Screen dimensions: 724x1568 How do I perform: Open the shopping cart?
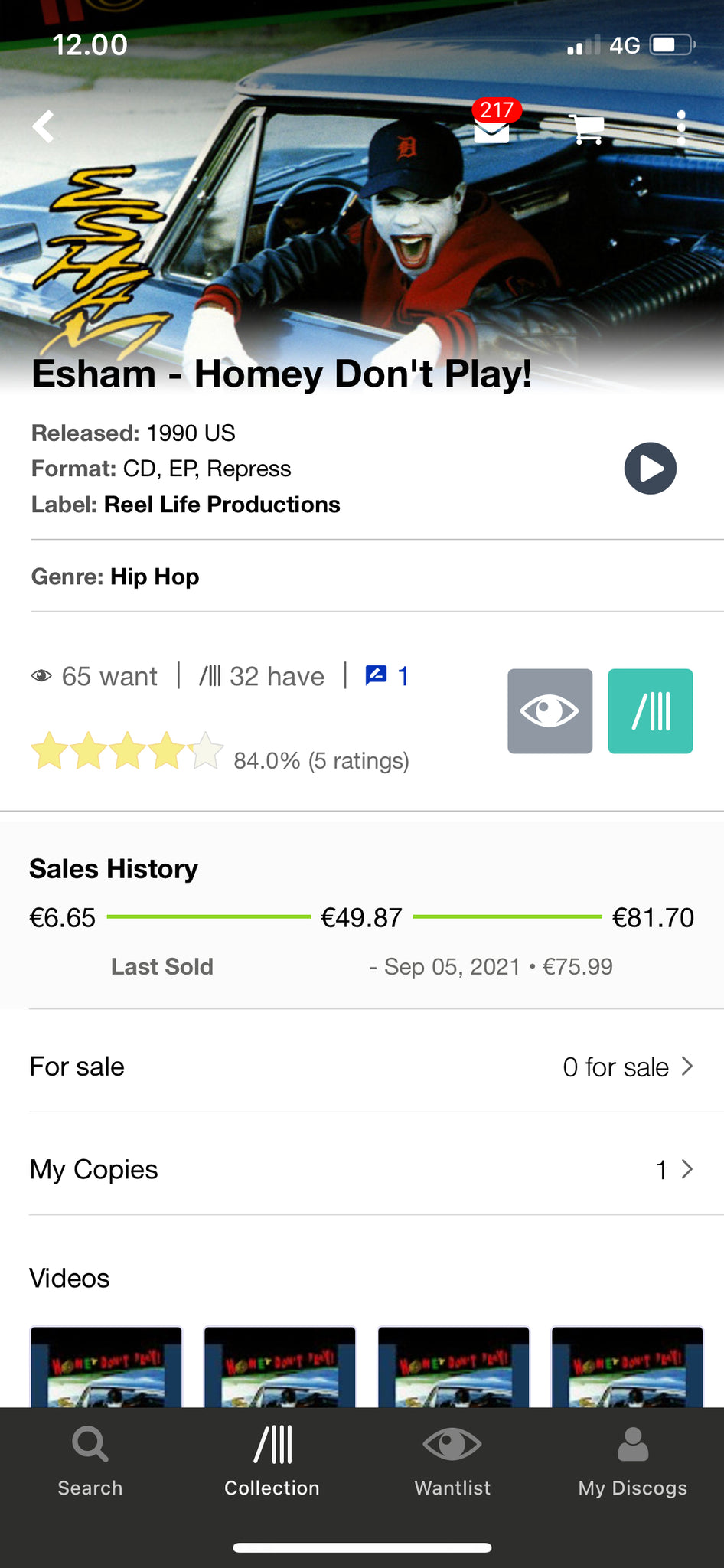pos(588,129)
